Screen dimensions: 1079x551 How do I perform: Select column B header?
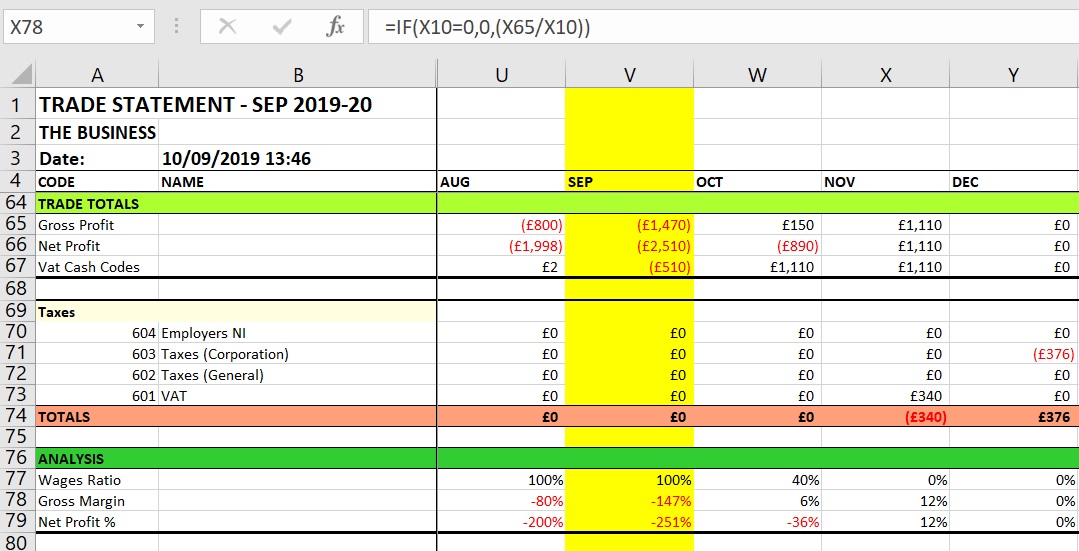click(298, 74)
